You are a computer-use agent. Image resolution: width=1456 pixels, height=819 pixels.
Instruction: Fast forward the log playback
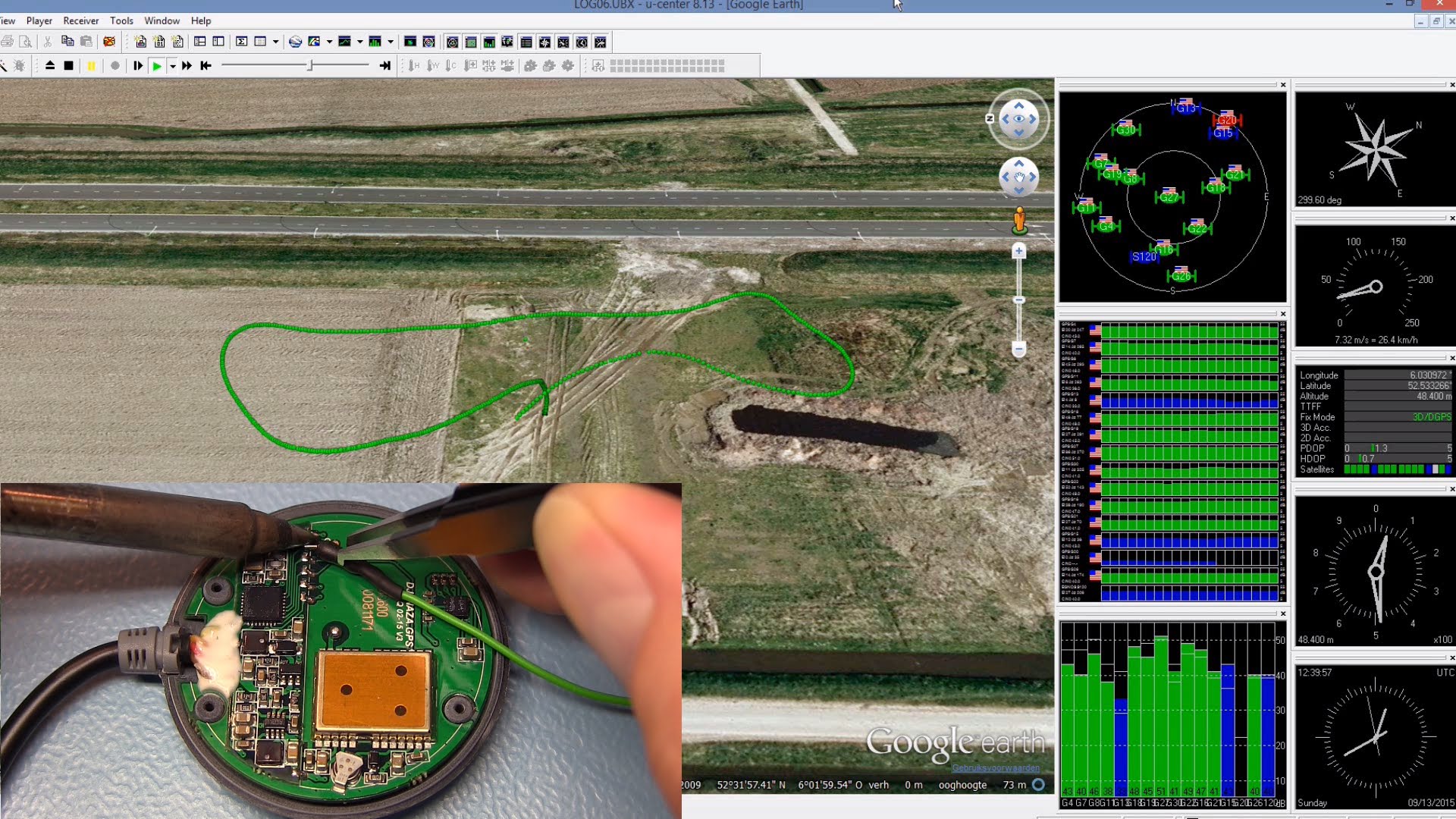pos(187,66)
